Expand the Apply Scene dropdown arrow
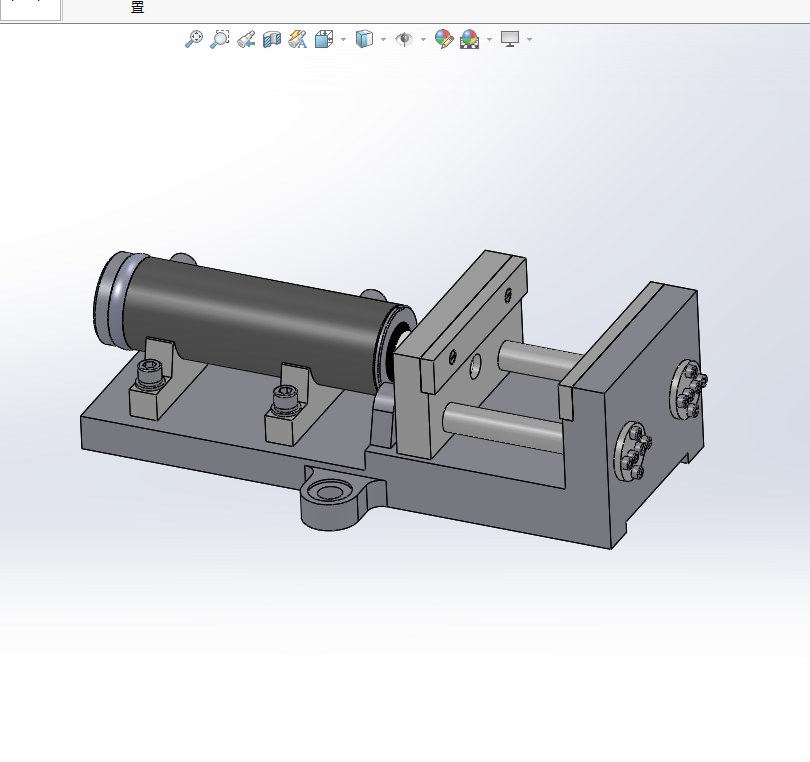This screenshot has width=810, height=762. (490, 39)
